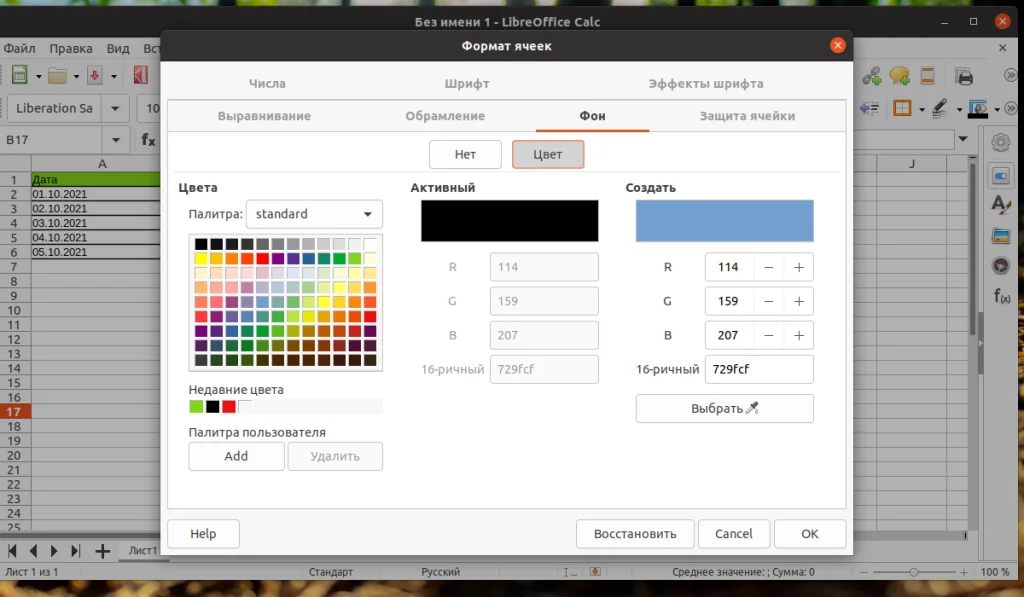Open the Палитра dropdown showing standard
This screenshot has height=597, width=1024.
[314, 214]
